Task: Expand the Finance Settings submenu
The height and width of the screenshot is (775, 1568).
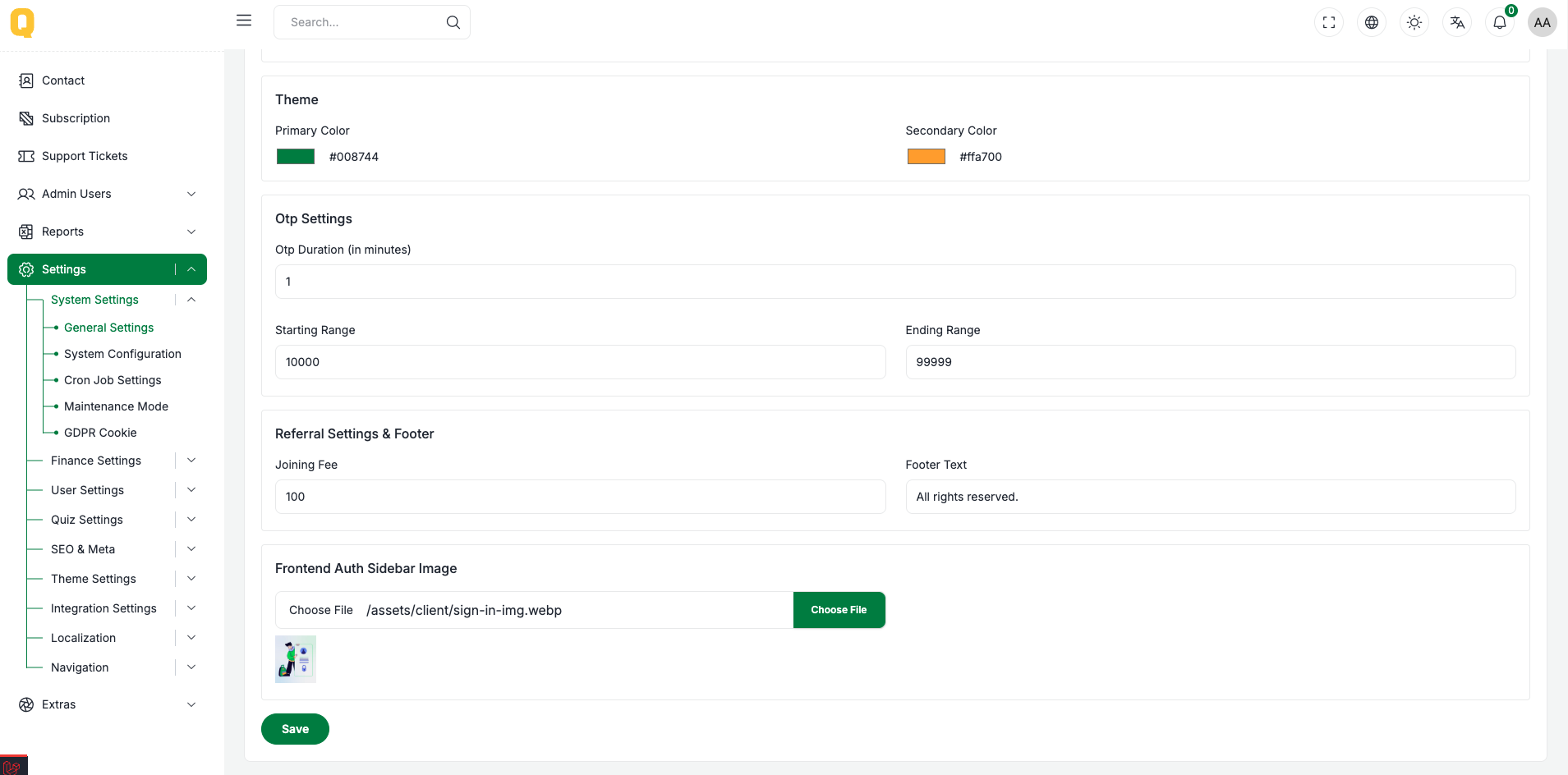Action: click(x=191, y=461)
